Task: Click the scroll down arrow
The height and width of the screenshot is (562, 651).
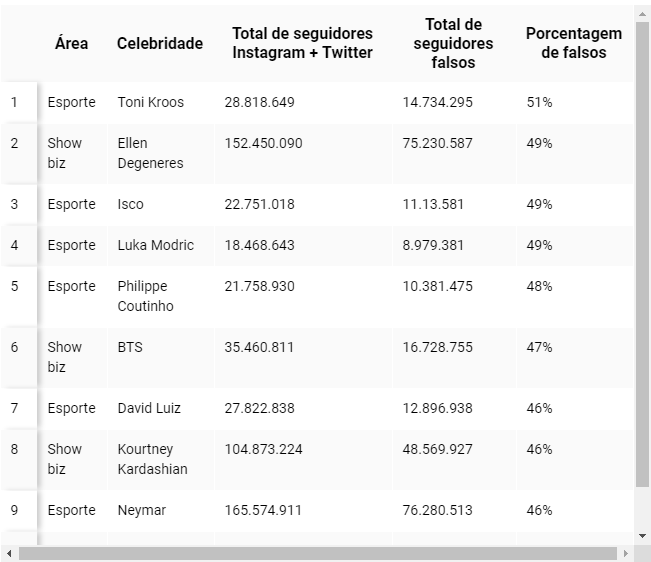Action: (642, 537)
